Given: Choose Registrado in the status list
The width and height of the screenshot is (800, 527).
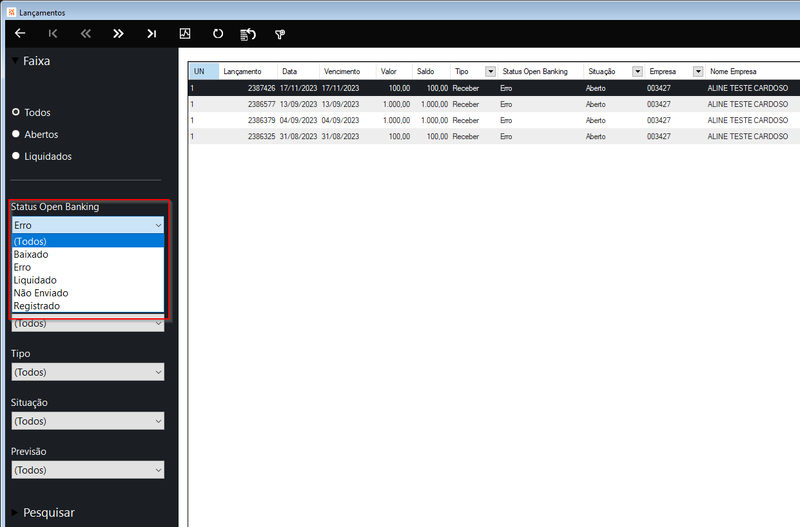Looking at the screenshot, I should [88, 306].
